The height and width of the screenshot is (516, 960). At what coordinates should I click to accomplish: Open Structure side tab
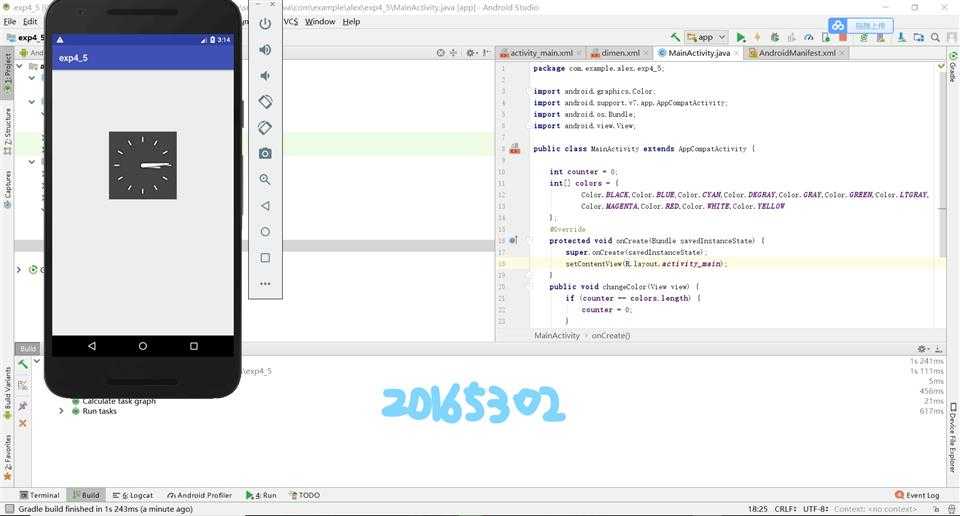click(7, 130)
